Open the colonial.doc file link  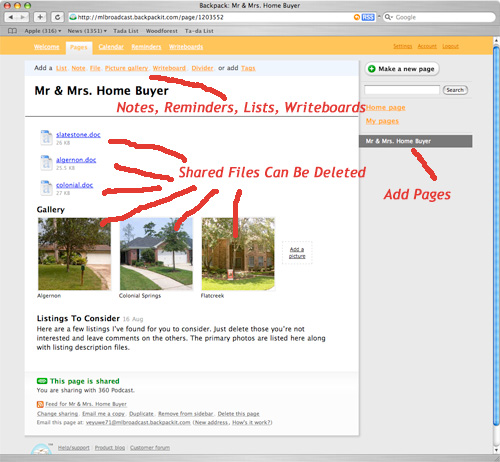point(74,185)
